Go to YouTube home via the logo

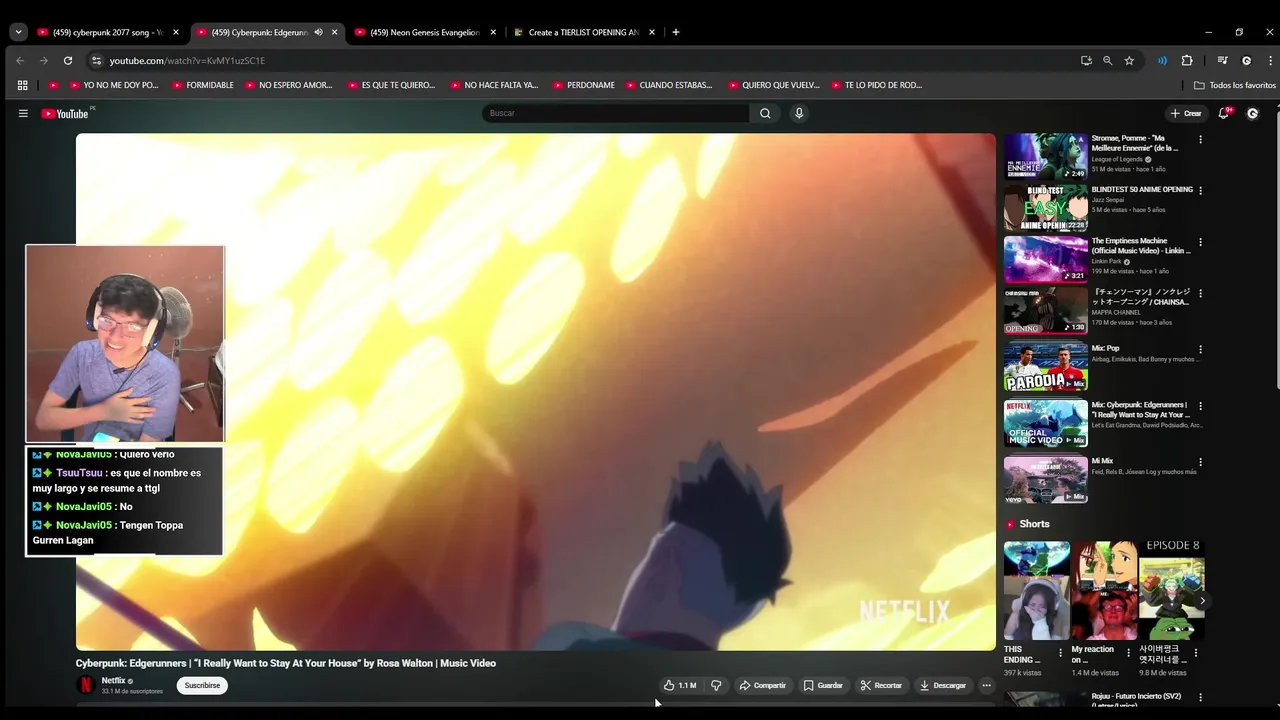pos(66,113)
